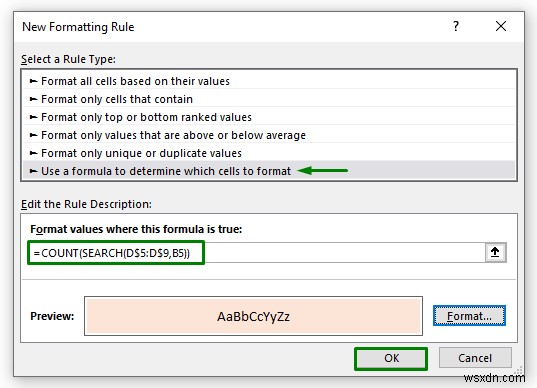Click the 'Edit the Rule Description:' label
Image resolution: width=537 pixels, height=388 pixels.
(86, 204)
